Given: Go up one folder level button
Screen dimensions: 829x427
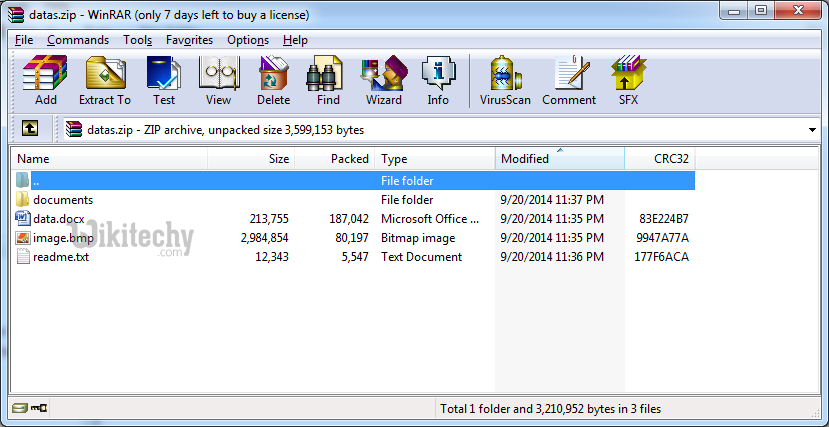Looking at the screenshot, I should [x=30, y=129].
